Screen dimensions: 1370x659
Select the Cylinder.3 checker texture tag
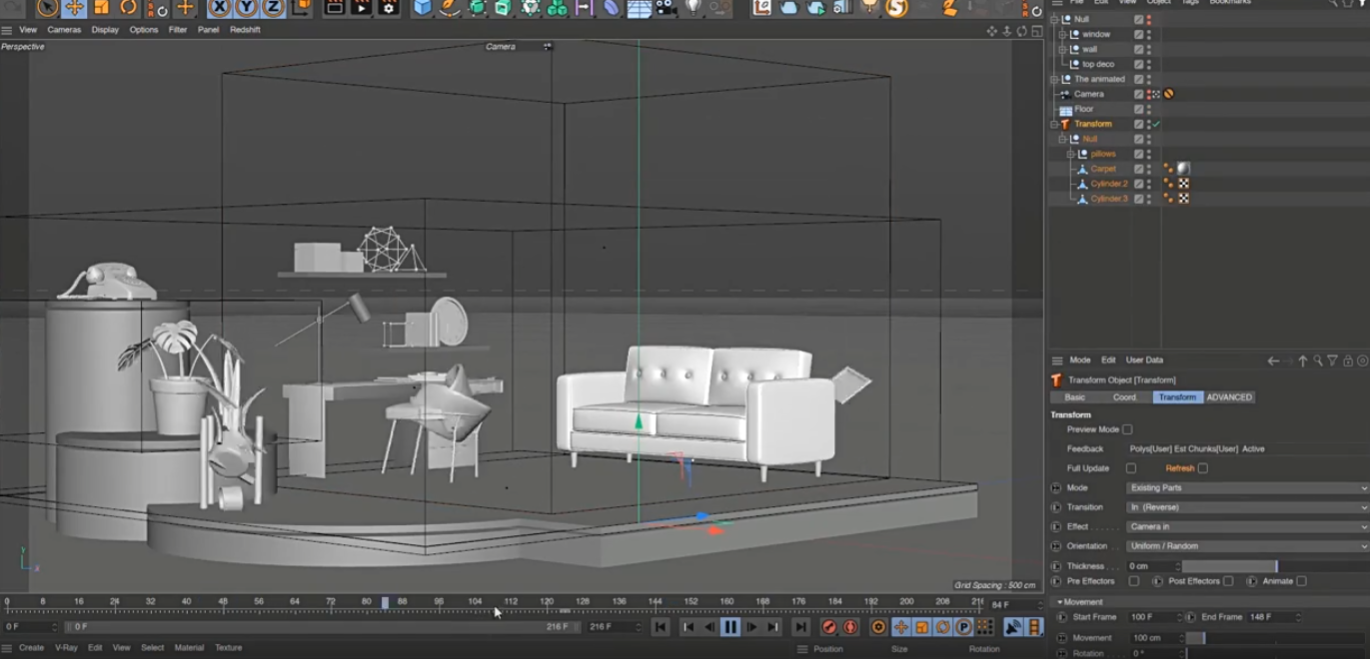pyautogui.click(x=1184, y=199)
